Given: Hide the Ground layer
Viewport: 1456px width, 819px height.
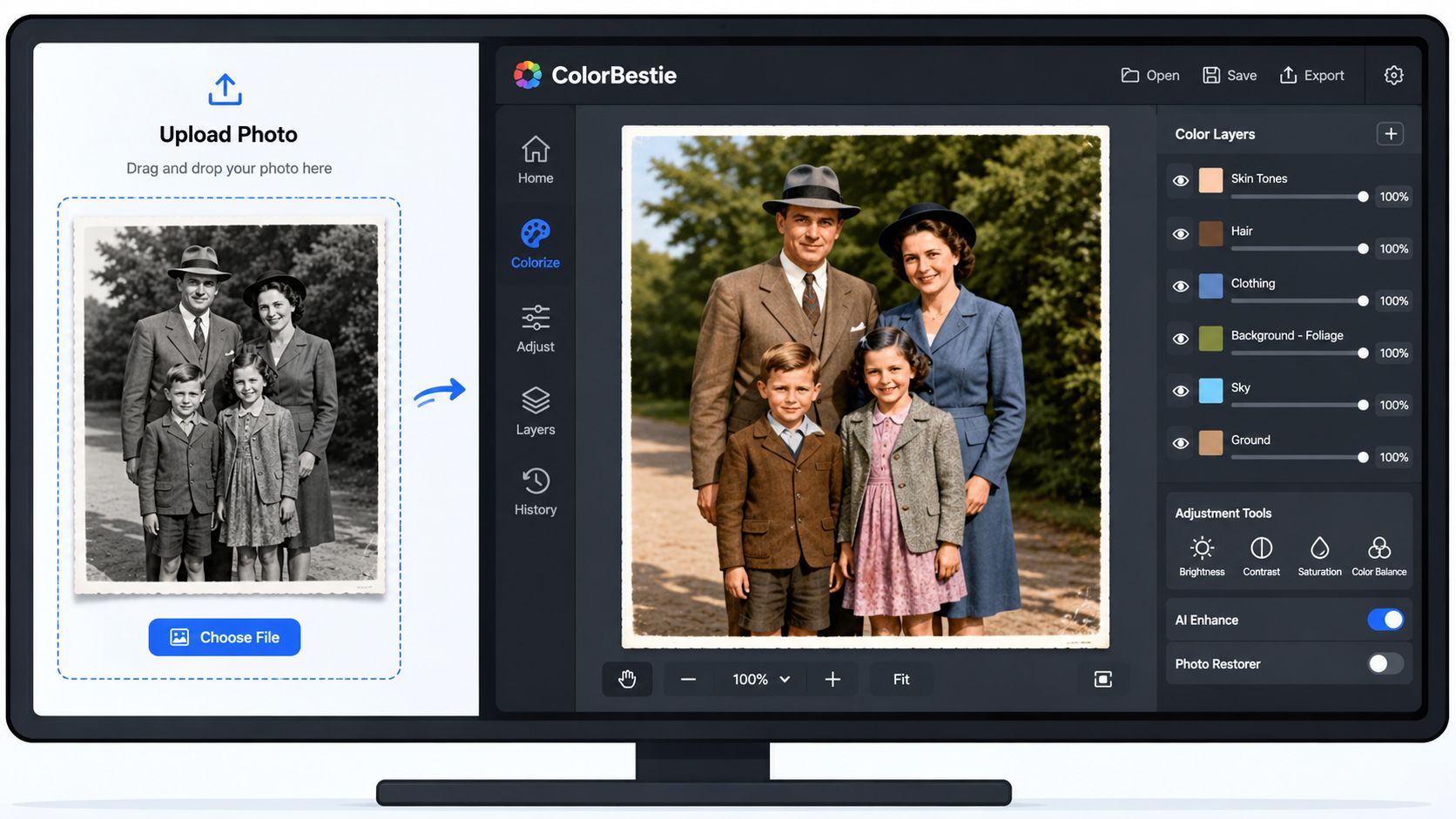Looking at the screenshot, I should click(1180, 442).
